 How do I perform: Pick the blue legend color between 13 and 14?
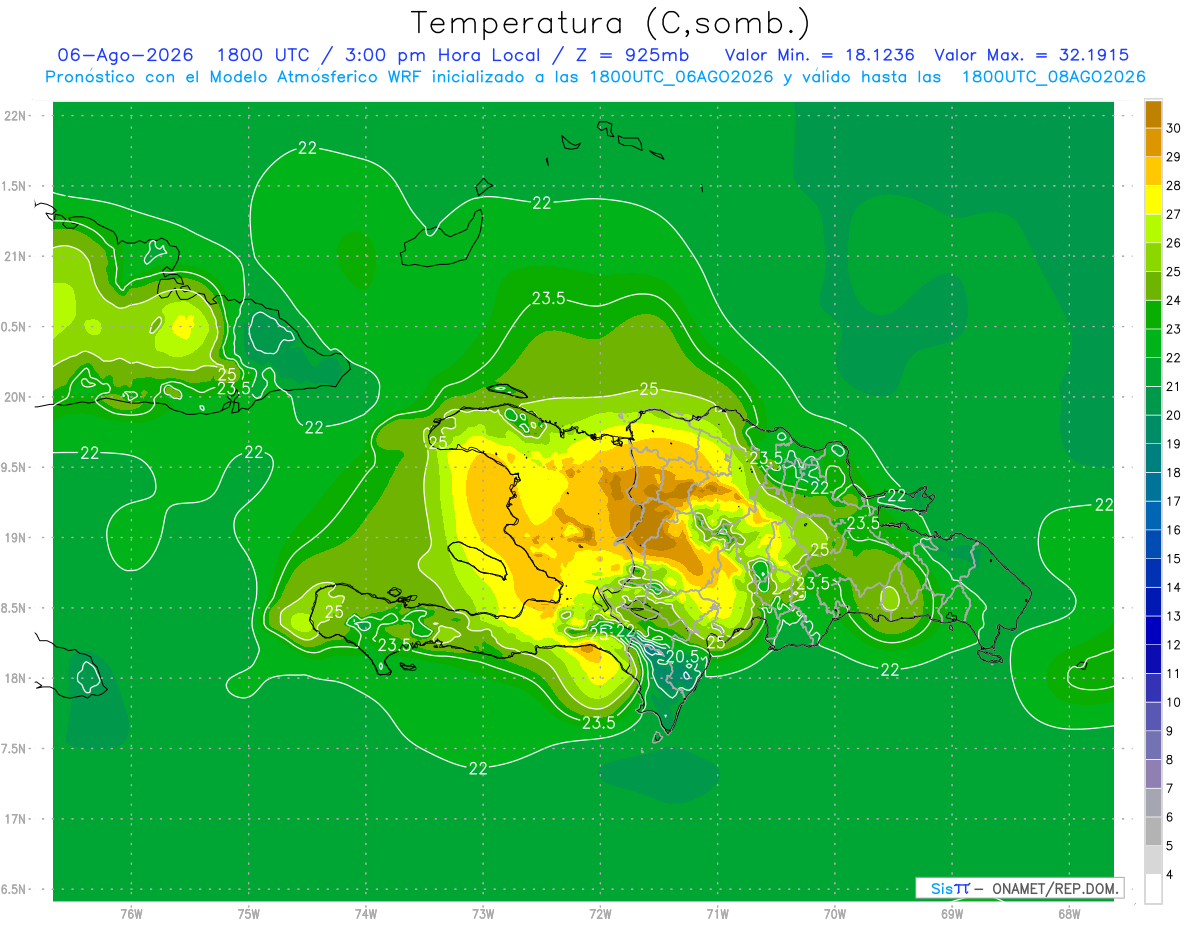pos(1153,602)
